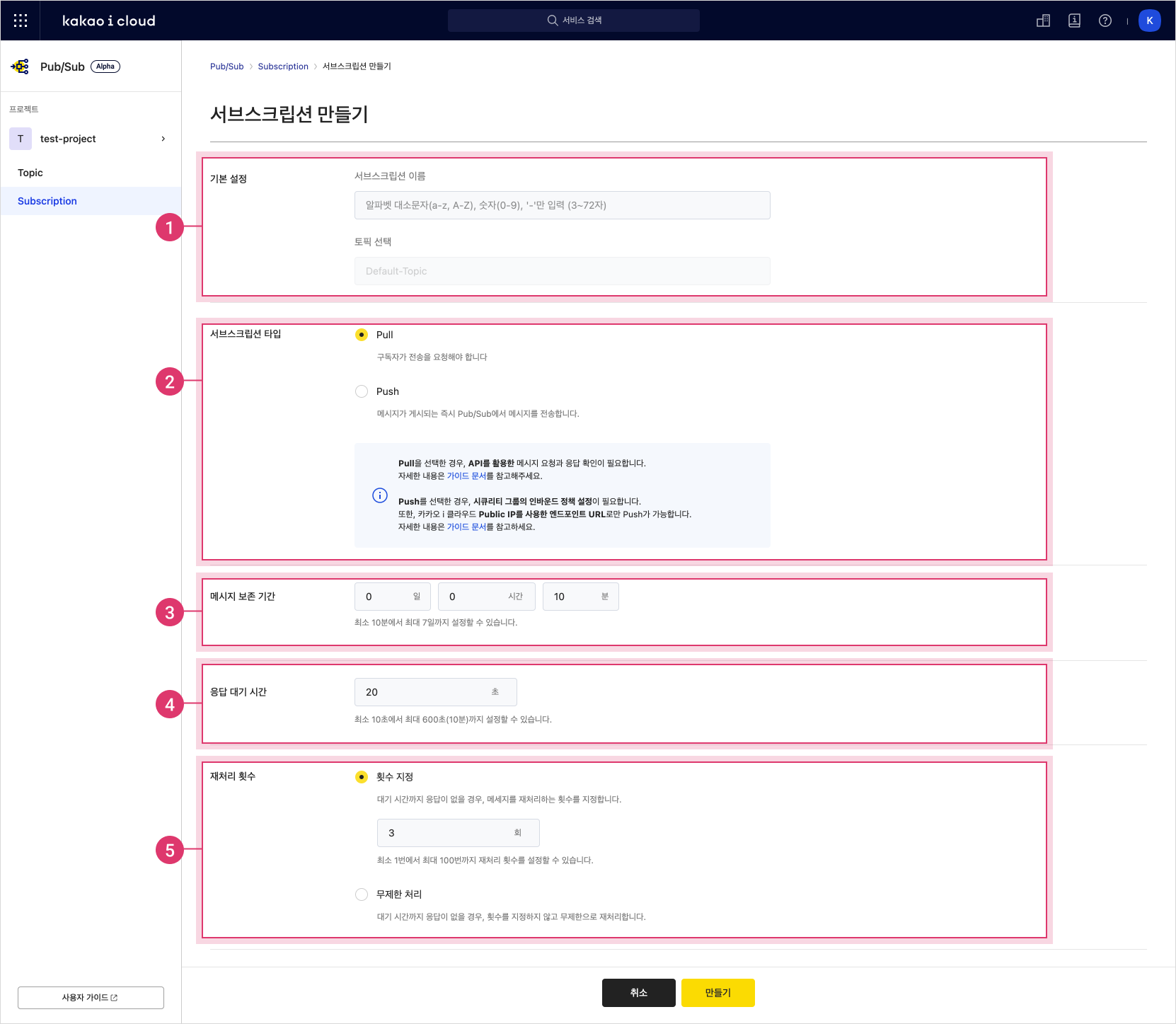Image resolution: width=1176 pixels, height=1024 pixels.
Task: Click the 프로젝트 sidebar label
Action: [24, 109]
